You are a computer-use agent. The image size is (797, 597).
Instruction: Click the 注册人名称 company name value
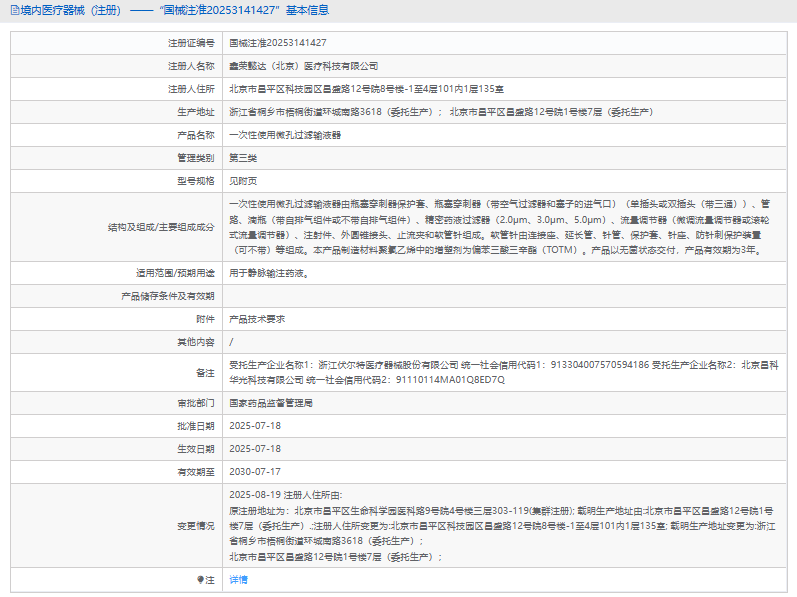tap(304, 66)
